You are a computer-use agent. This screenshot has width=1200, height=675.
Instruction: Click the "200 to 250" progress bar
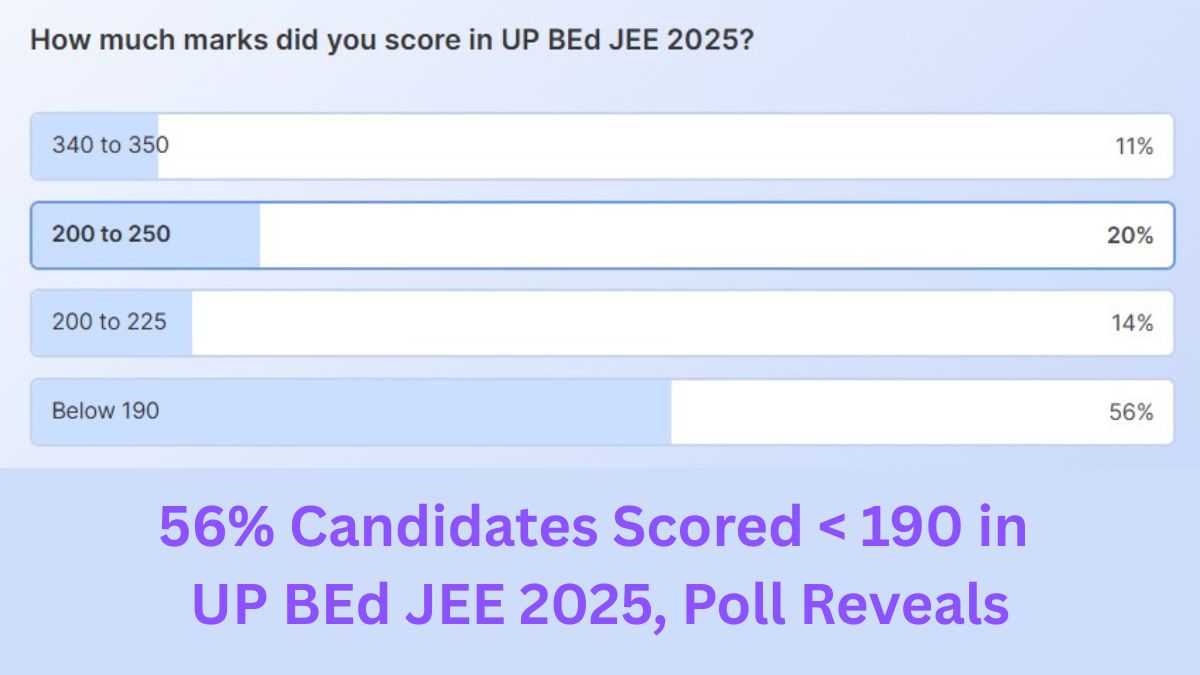(x=145, y=234)
